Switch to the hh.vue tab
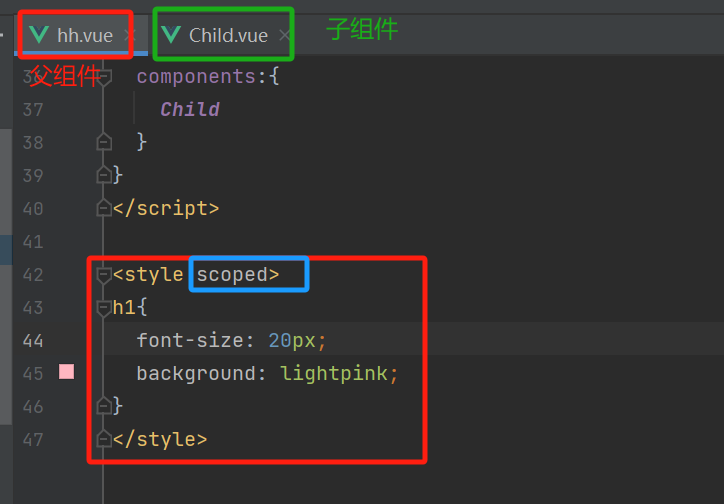The height and width of the screenshot is (504, 724). click(84, 36)
